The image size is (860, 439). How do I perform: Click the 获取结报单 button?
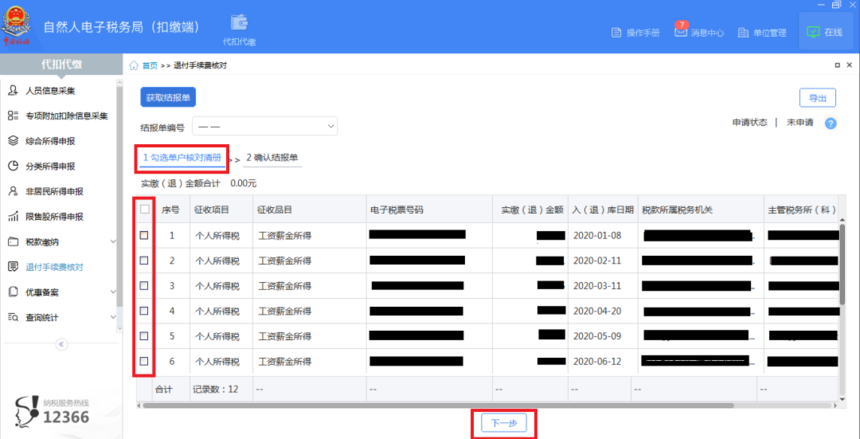168,98
